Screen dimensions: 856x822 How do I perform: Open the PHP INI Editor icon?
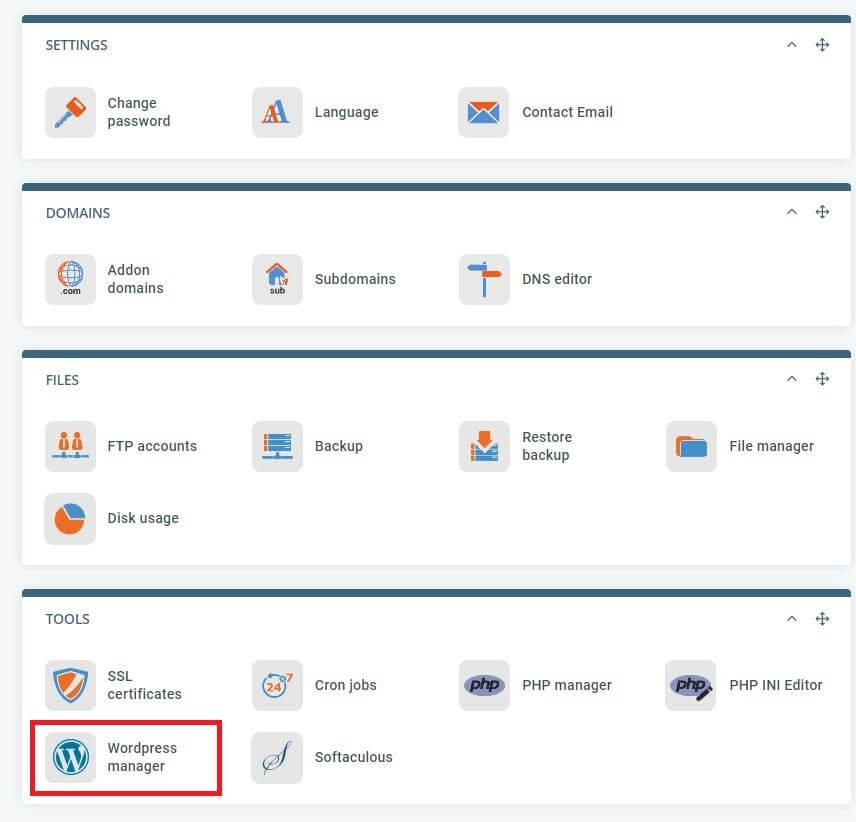691,686
